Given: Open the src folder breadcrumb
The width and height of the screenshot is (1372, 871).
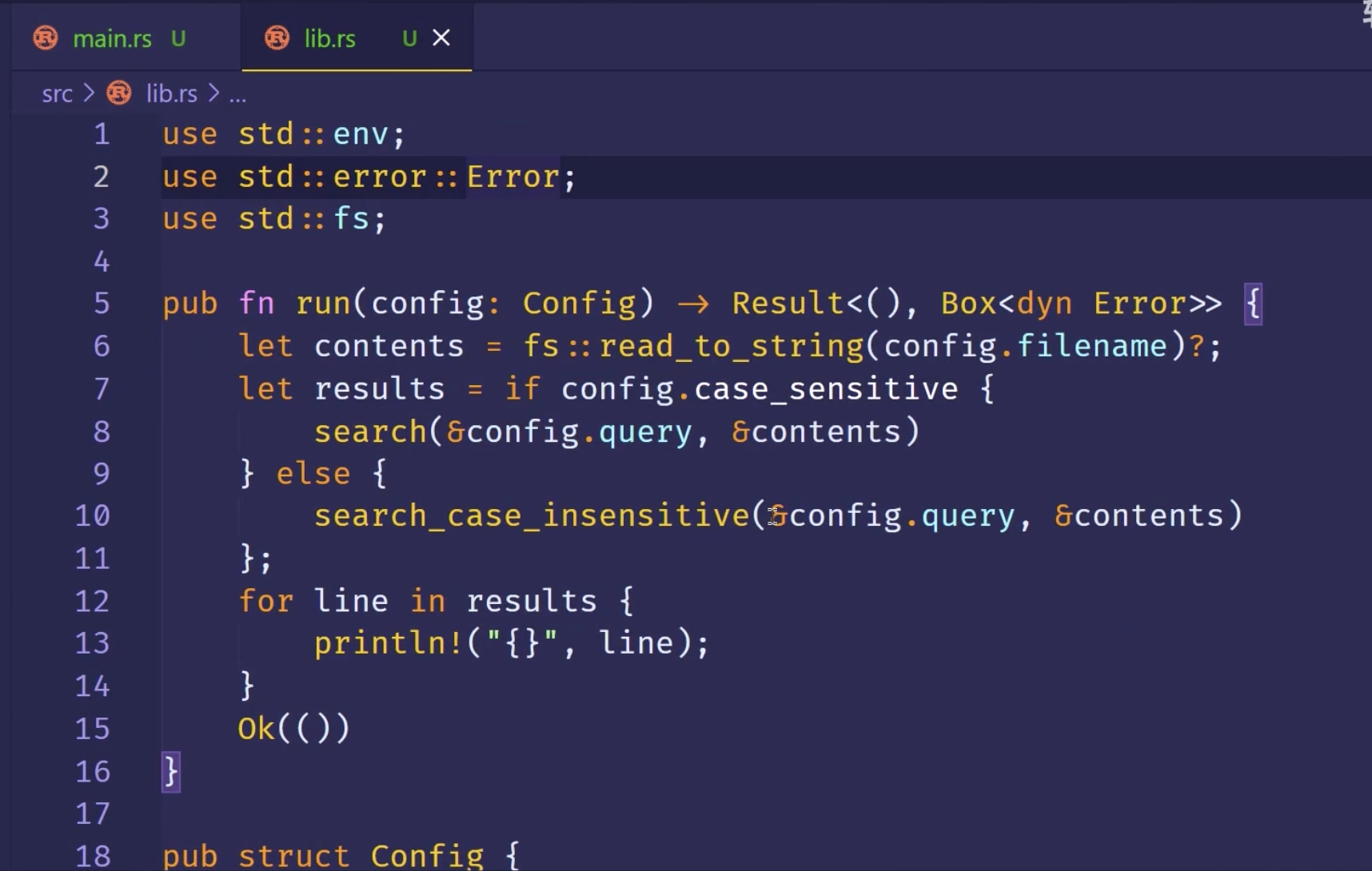Looking at the screenshot, I should [x=57, y=94].
